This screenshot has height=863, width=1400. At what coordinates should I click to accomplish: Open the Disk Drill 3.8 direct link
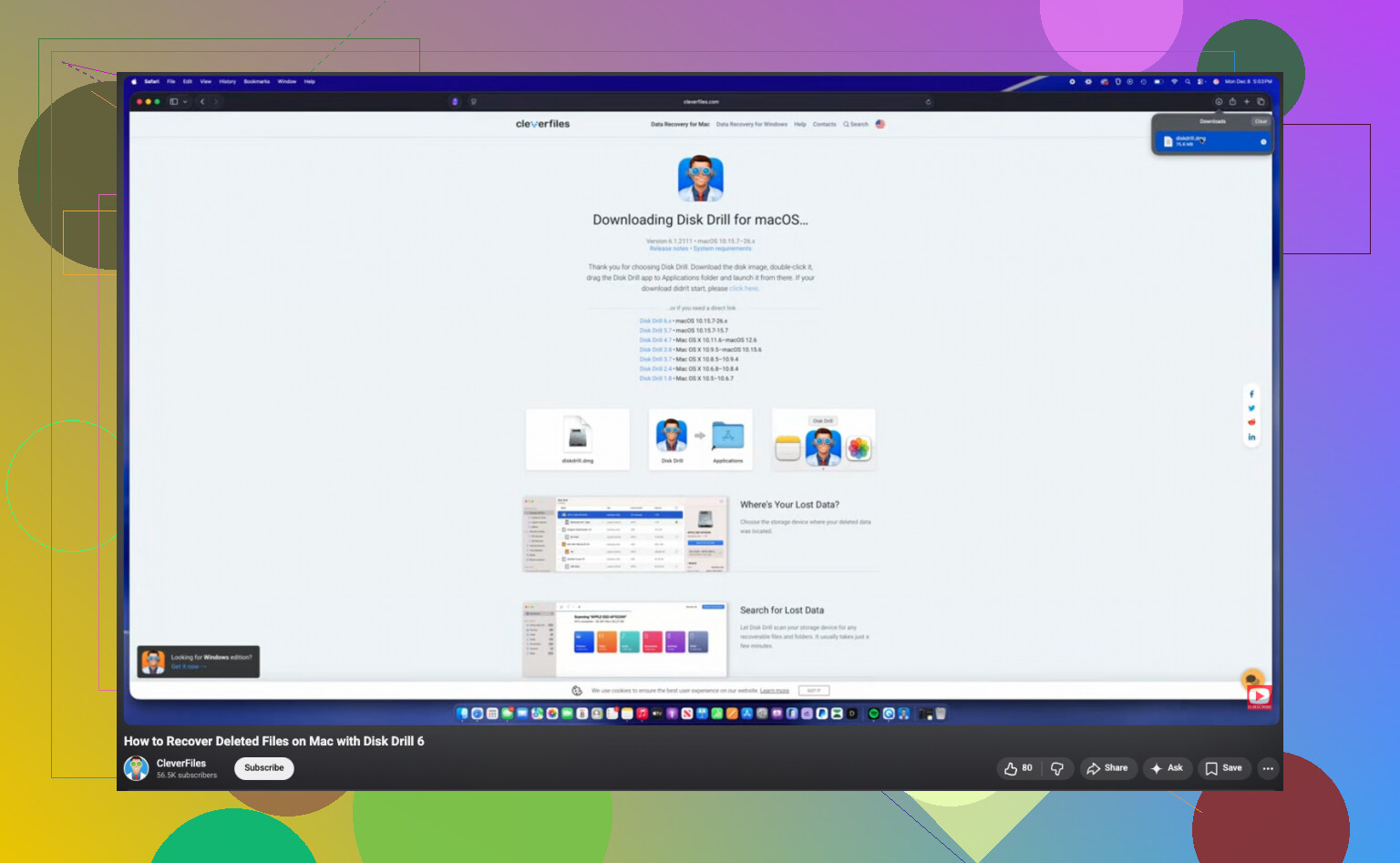[654, 350]
